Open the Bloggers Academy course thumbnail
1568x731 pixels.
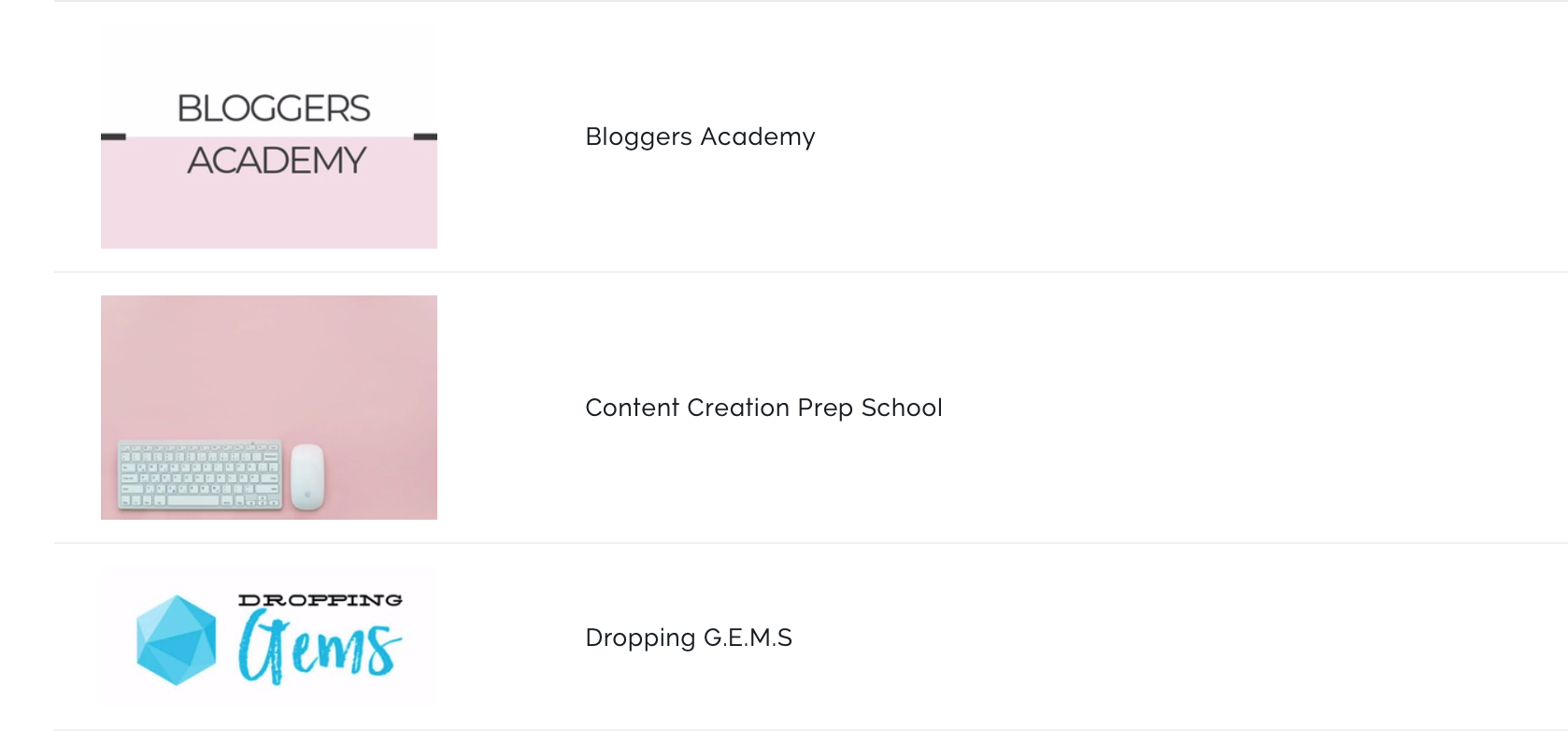[269, 136]
